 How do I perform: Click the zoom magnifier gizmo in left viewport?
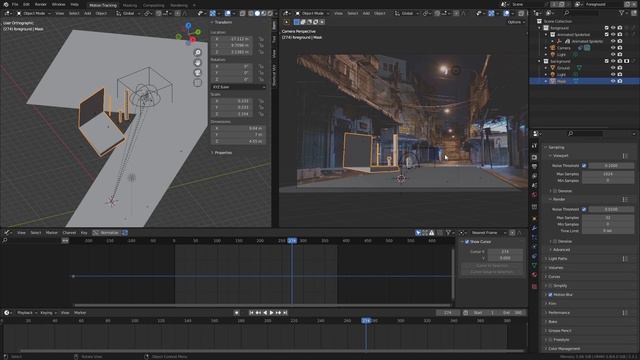[x=198, y=53]
